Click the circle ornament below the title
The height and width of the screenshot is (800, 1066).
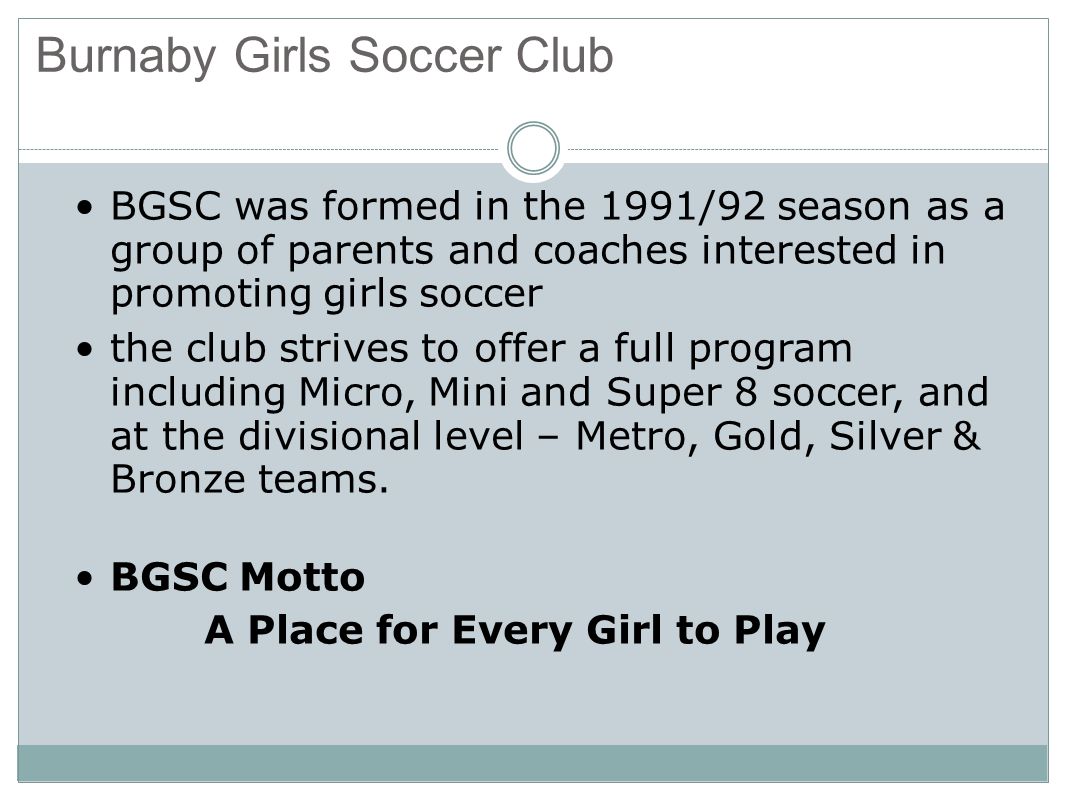[x=533, y=148]
